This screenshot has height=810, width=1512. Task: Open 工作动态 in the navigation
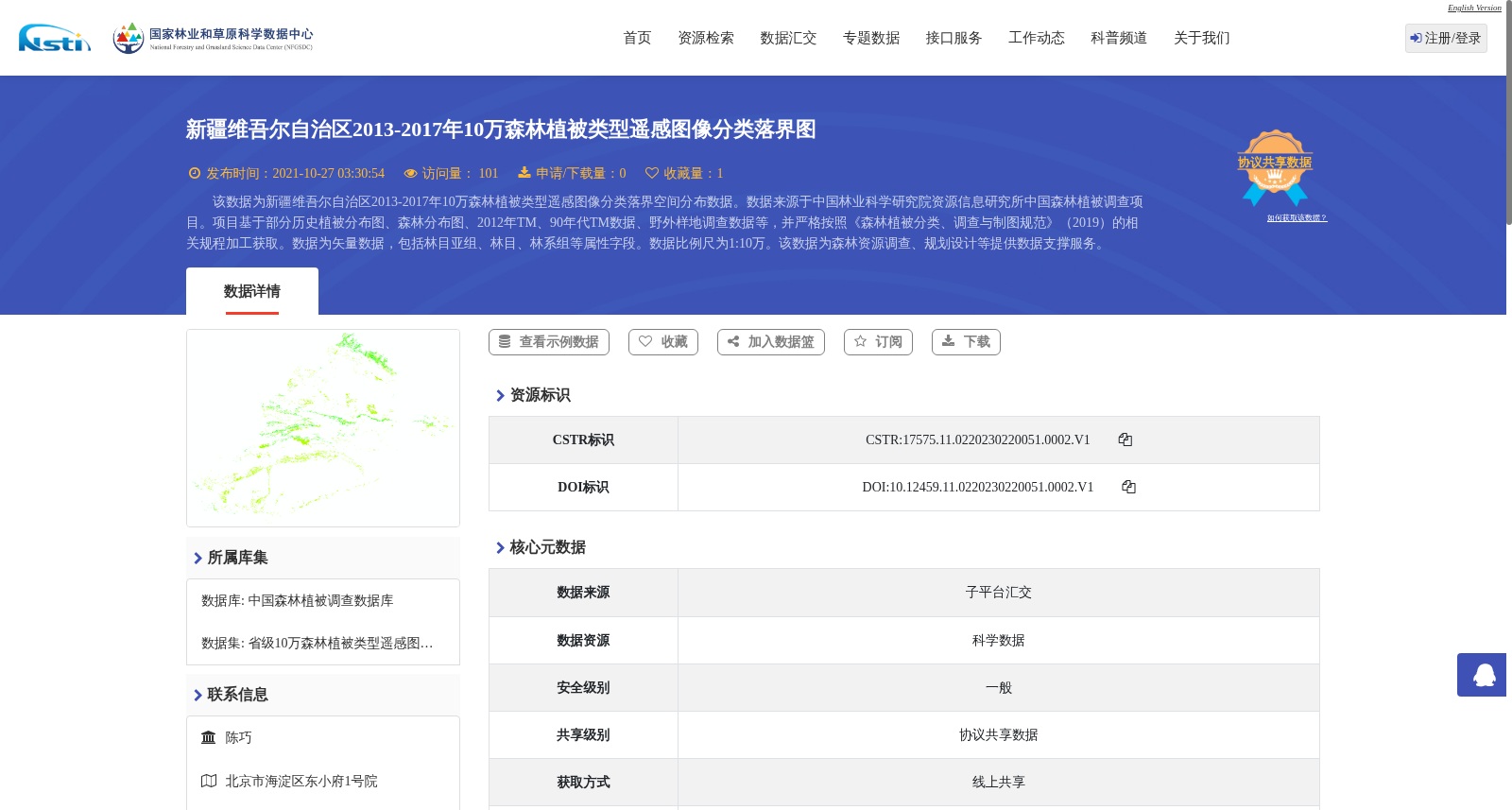1037,38
